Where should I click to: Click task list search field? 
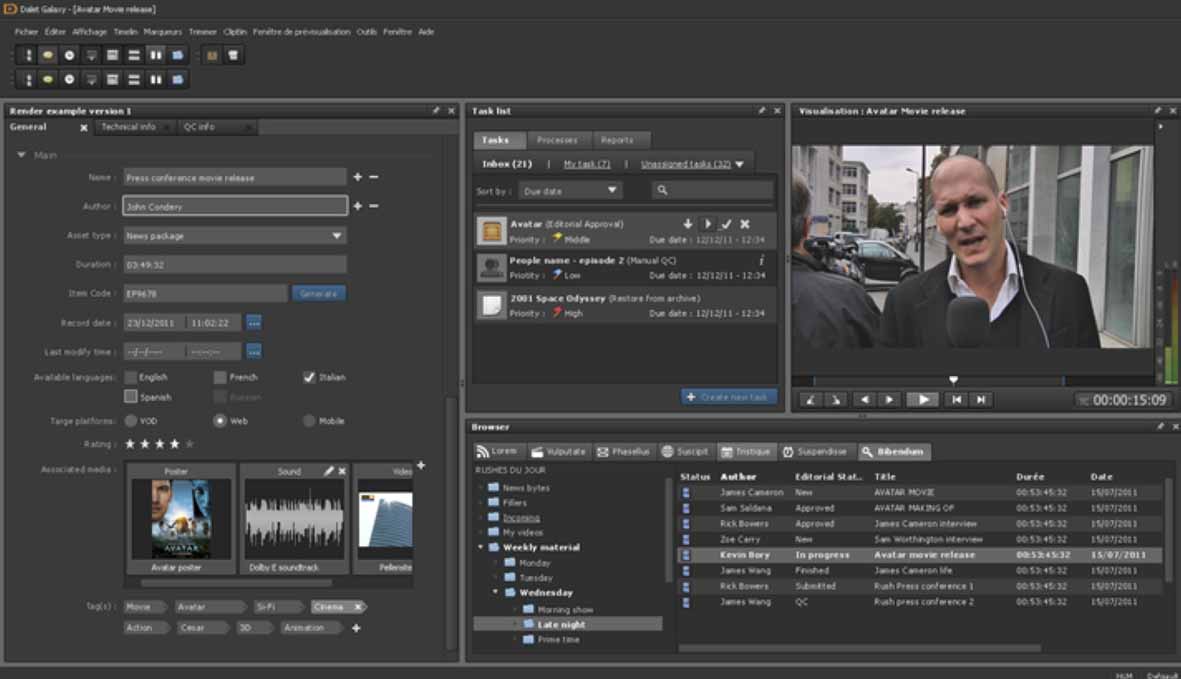(x=712, y=190)
